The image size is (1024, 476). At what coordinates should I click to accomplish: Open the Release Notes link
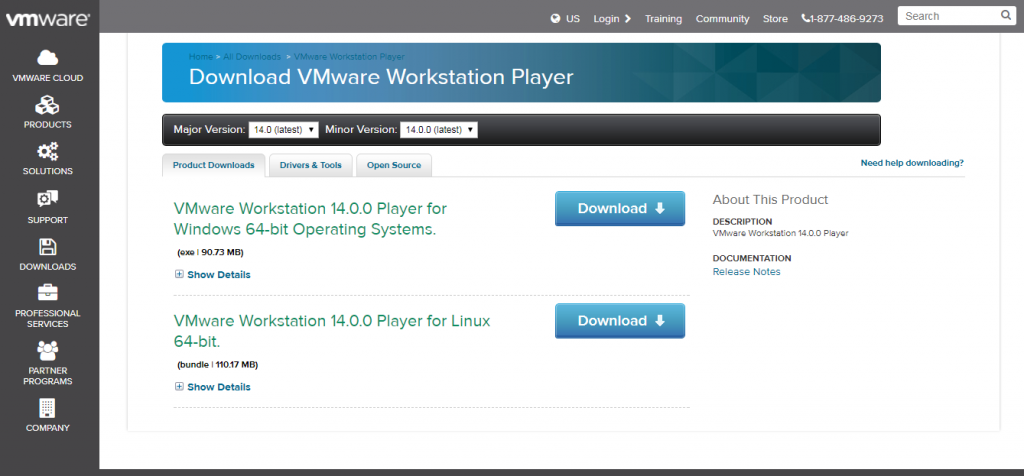pos(746,272)
